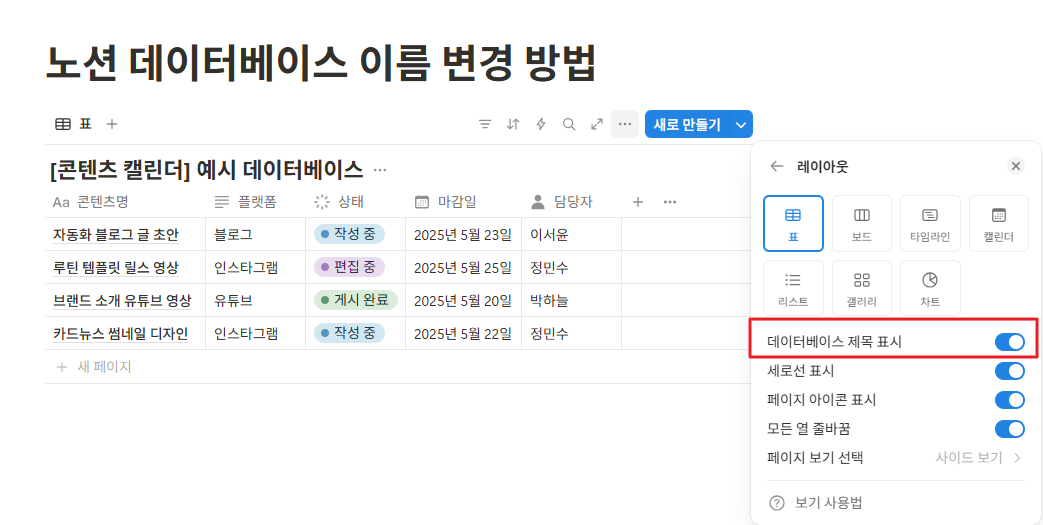This screenshot has width=1043, height=525.
Task: Click the 새로 만들기 button
Action: click(x=687, y=124)
